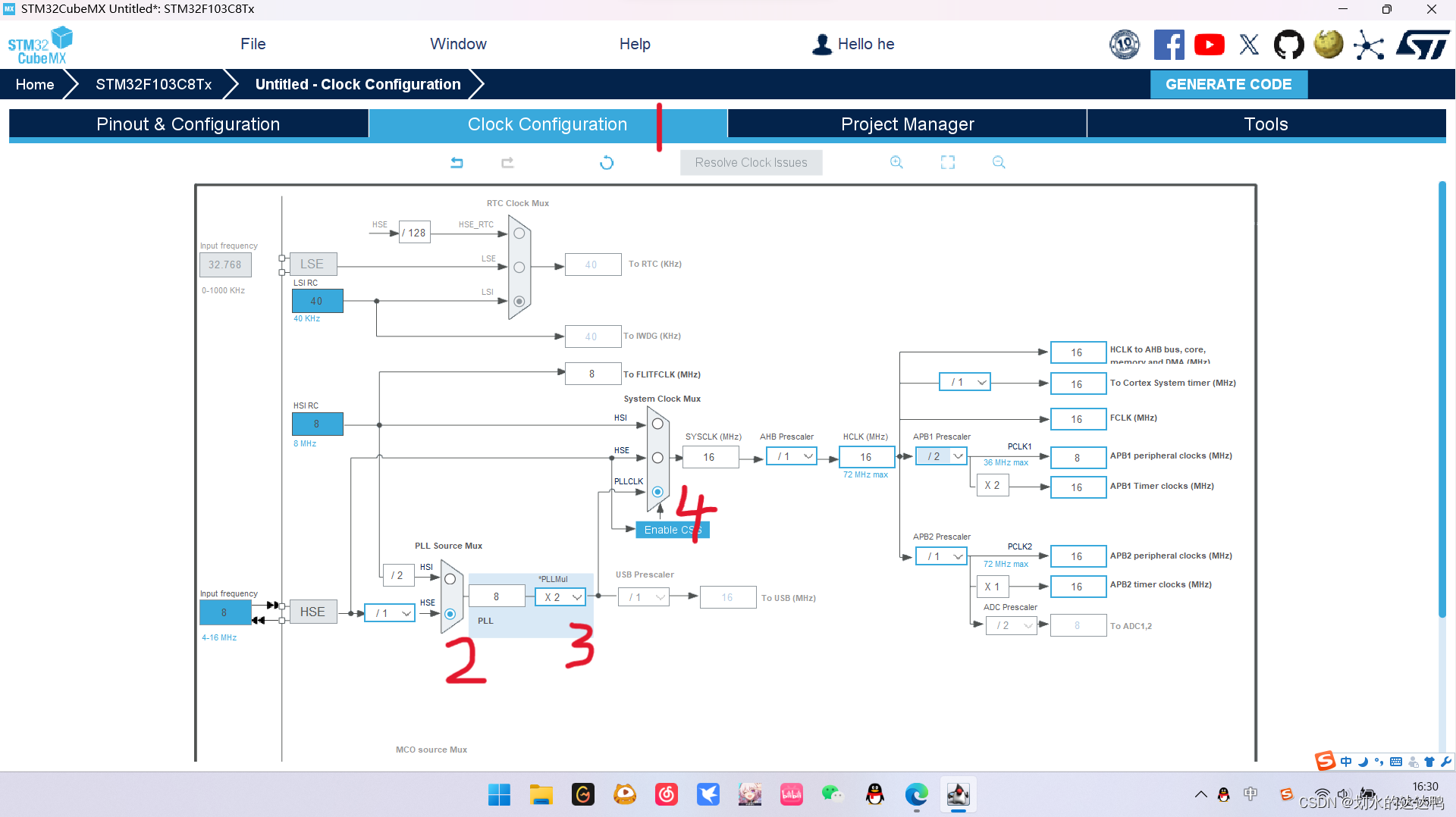
Task: Open Windows Start menu
Action: (x=499, y=794)
